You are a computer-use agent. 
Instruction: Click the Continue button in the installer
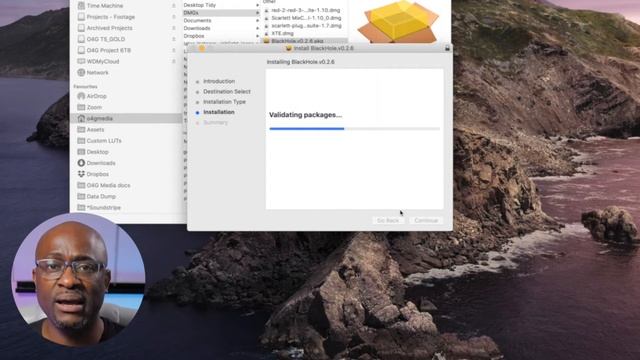tap(426, 220)
